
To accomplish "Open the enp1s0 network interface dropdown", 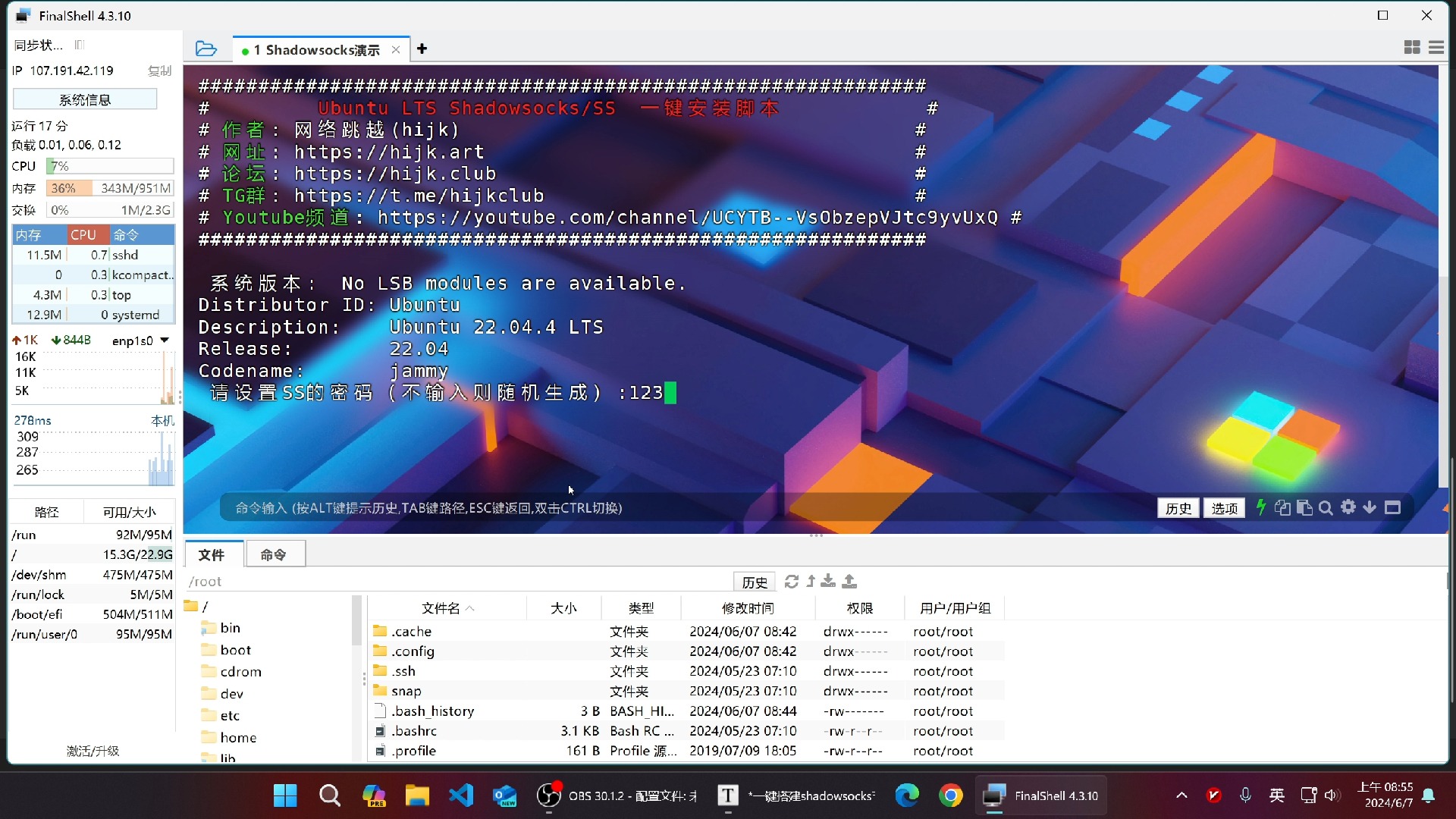I will pos(165,340).
